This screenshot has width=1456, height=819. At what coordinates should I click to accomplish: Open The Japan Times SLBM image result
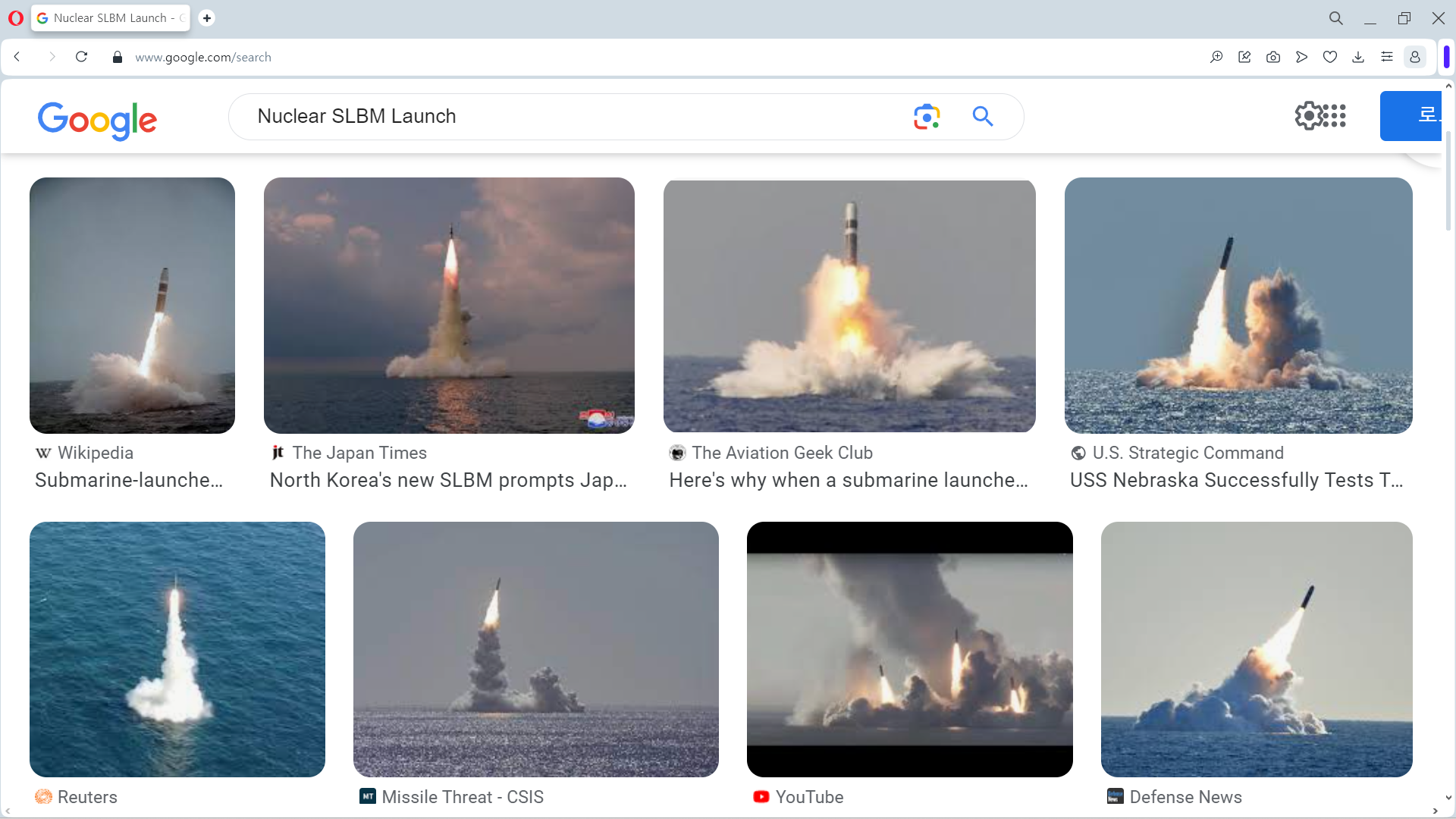click(449, 306)
